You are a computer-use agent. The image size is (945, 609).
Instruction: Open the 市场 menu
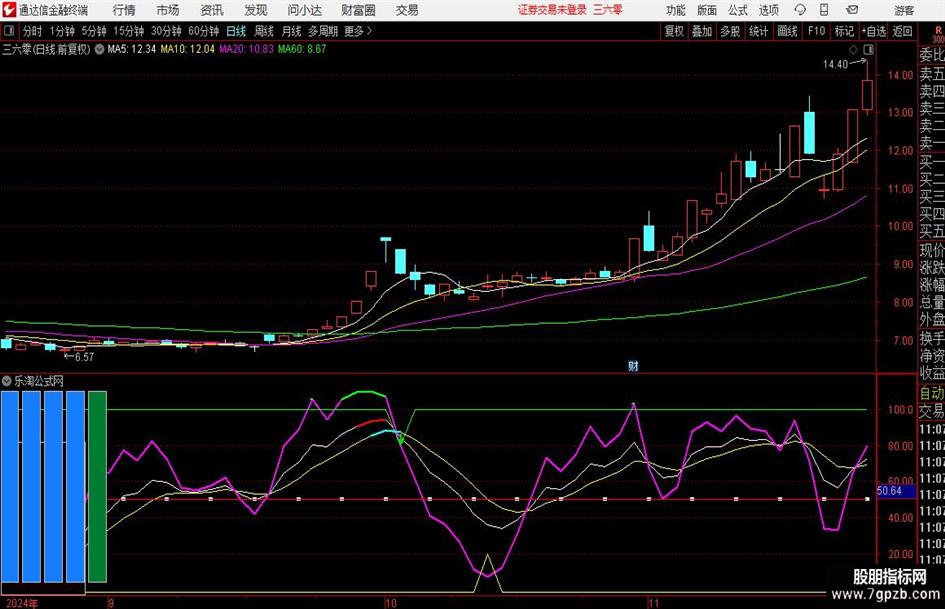[x=168, y=10]
